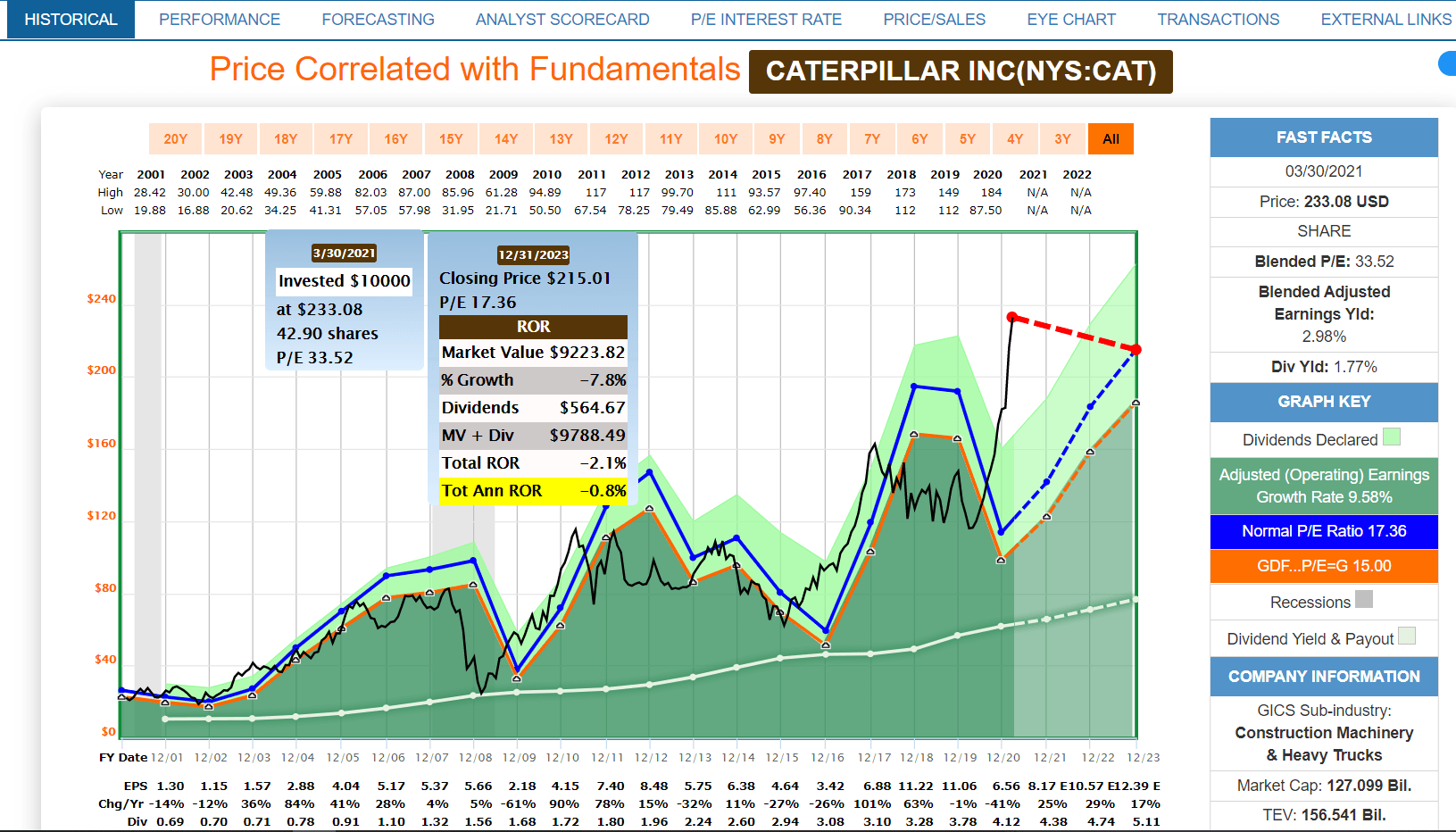Click the 2009 year column header
The width and height of the screenshot is (1456, 832).
click(503, 174)
